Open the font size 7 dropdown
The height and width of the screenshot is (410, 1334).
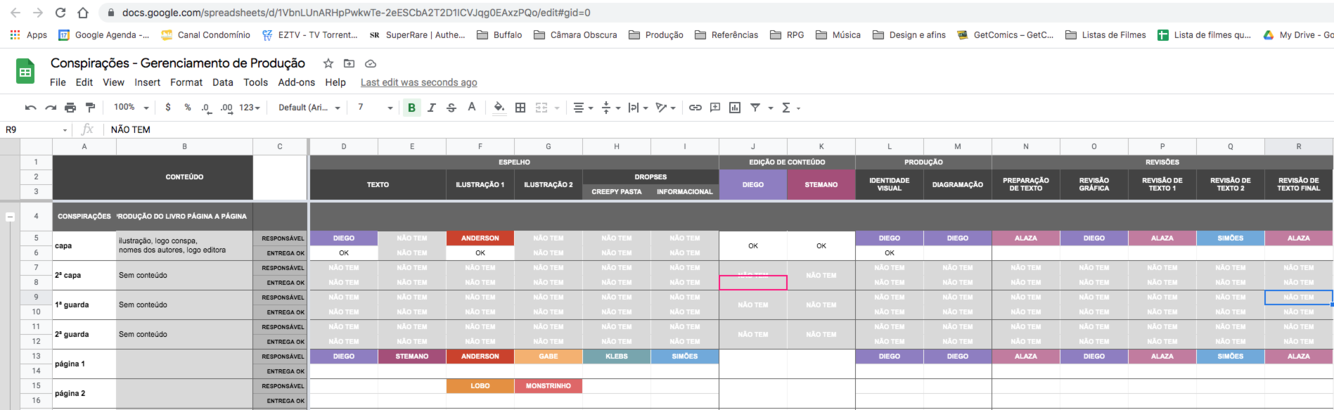point(375,108)
